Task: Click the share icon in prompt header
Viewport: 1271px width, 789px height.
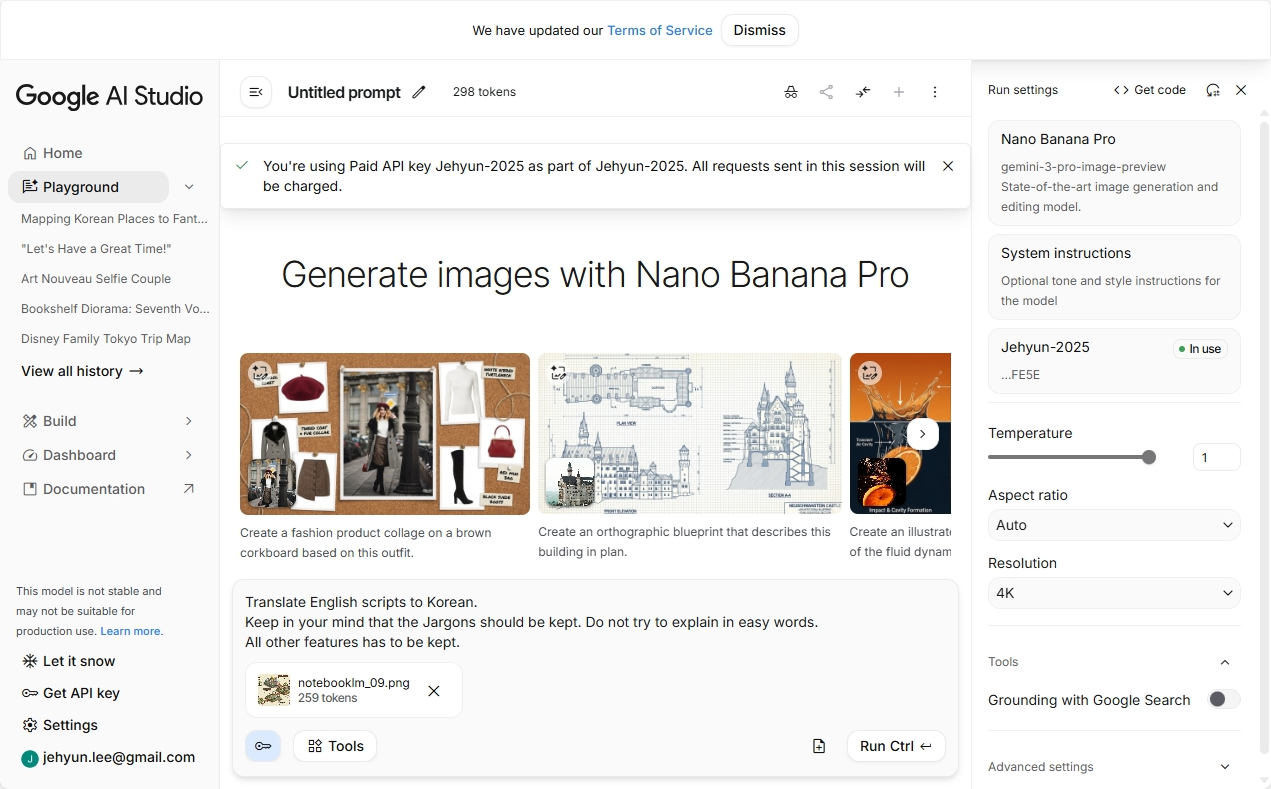Action: pos(826,92)
